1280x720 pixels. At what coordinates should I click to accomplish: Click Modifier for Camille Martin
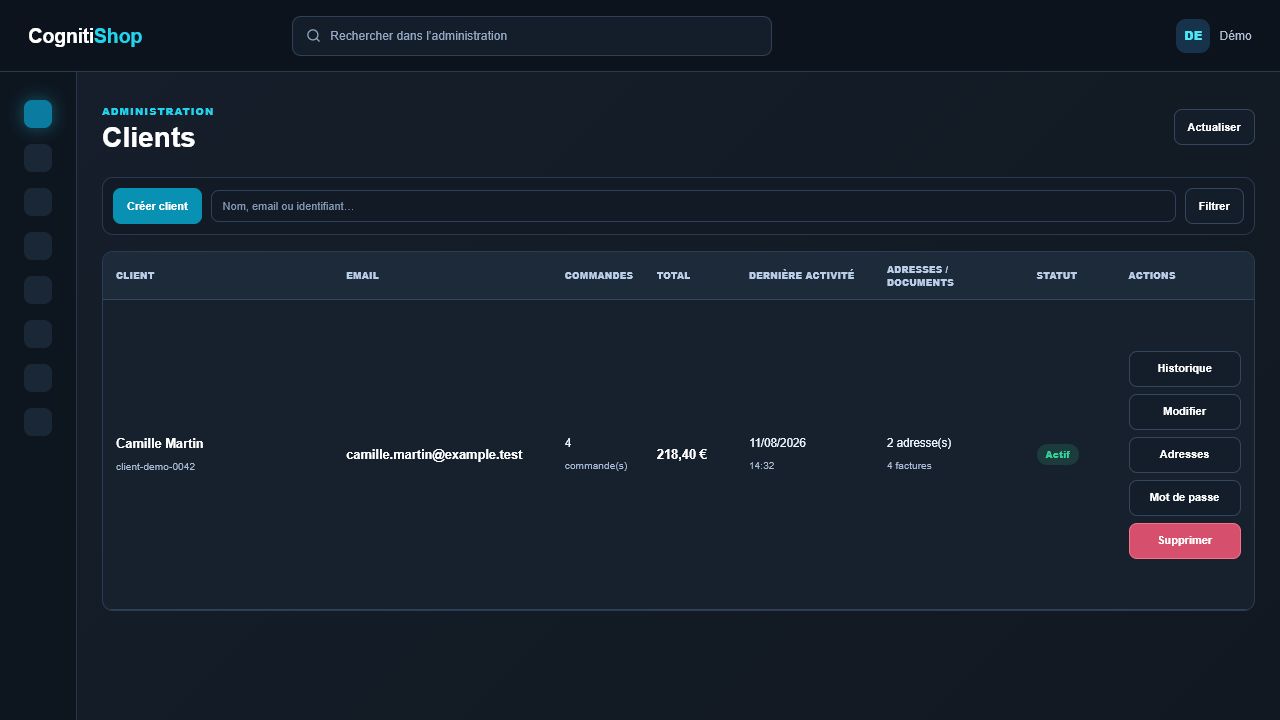[1185, 412]
